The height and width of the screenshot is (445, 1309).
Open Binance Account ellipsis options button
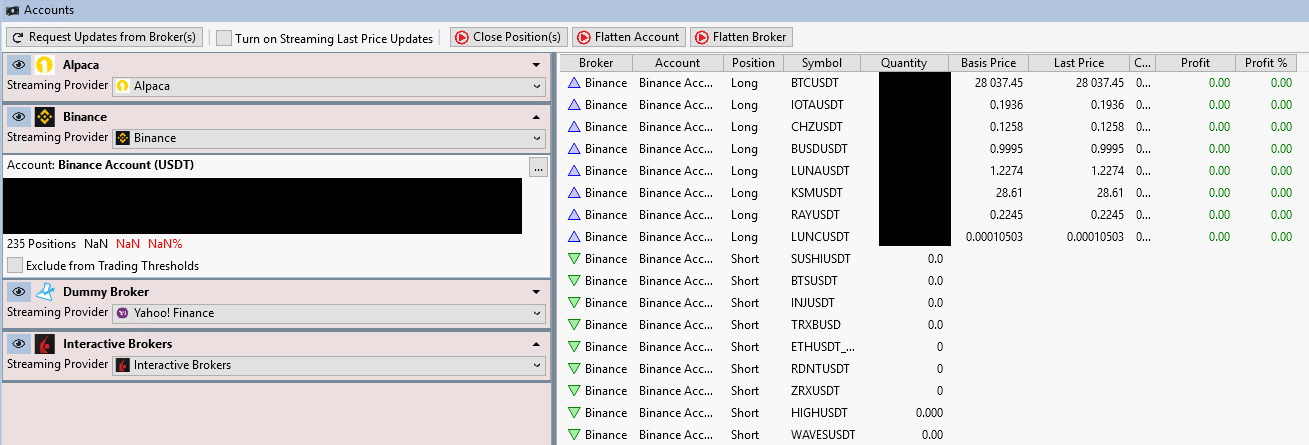(x=539, y=167)
